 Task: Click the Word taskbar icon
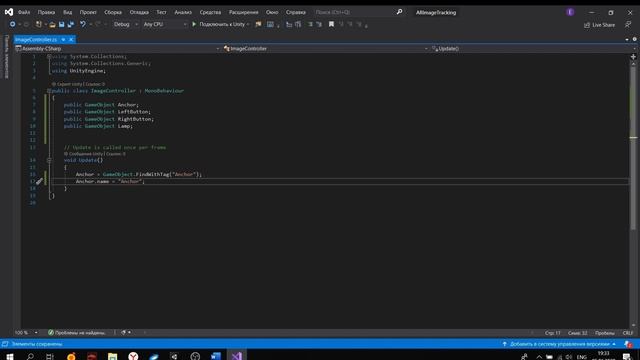pyautogui.click(x=216, y=356)
